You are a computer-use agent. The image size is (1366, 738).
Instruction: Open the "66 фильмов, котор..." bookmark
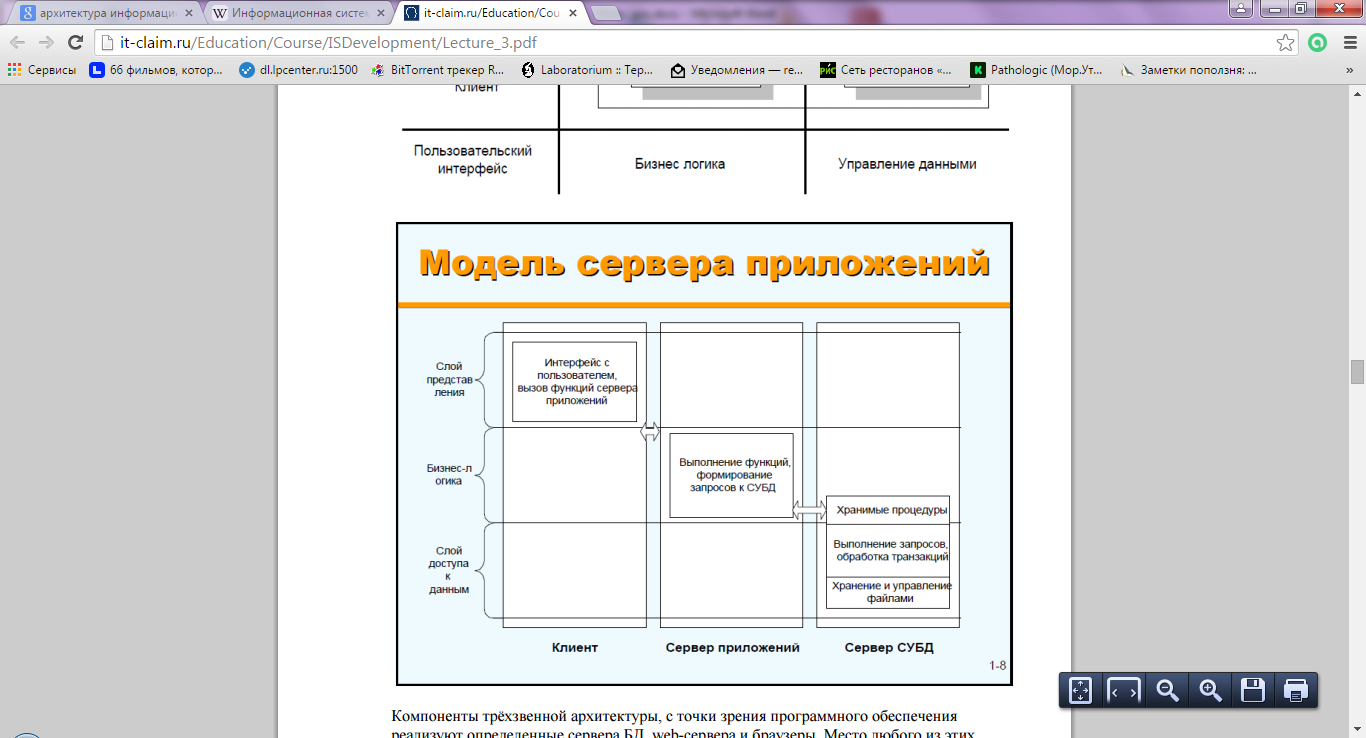[x=156, y=70]
